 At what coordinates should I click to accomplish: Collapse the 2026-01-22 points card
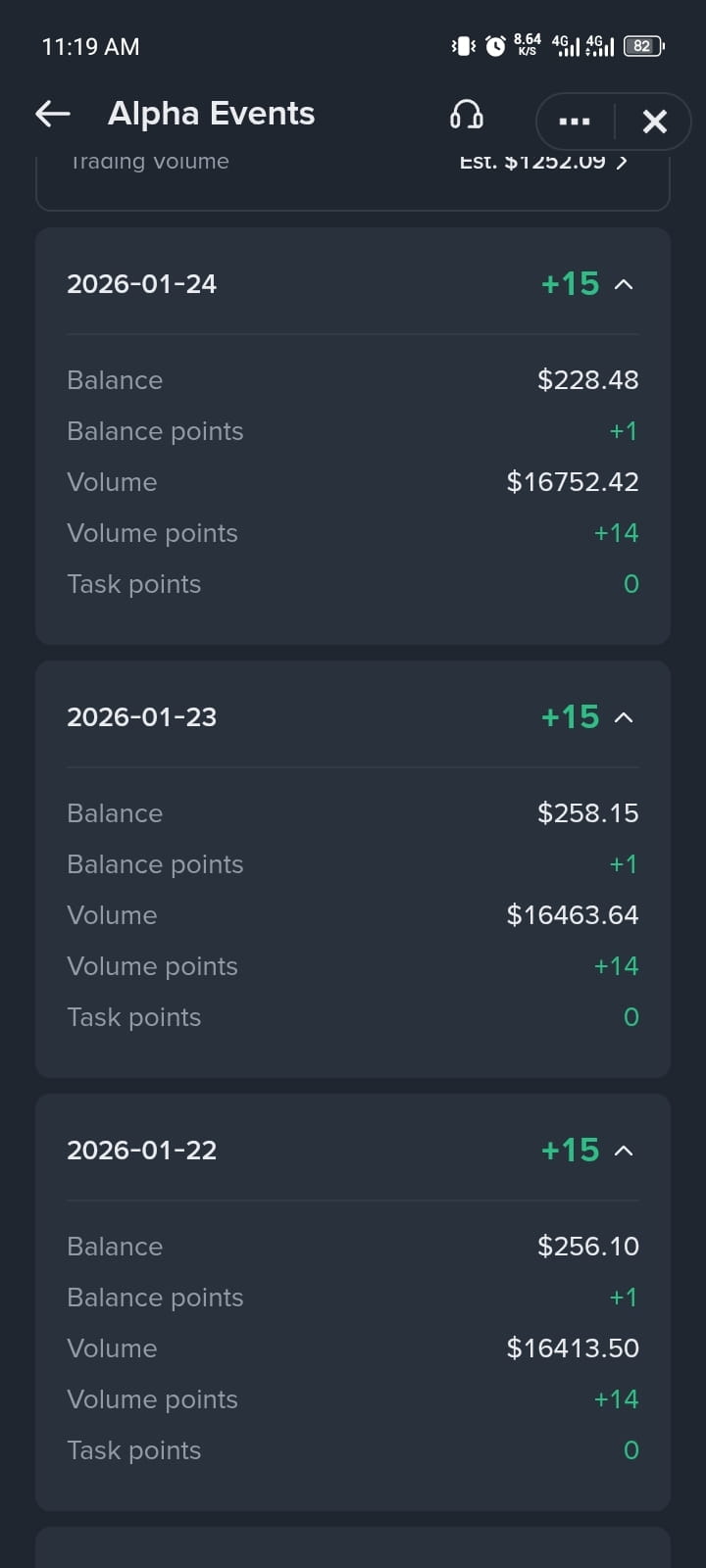[624, 1151]
